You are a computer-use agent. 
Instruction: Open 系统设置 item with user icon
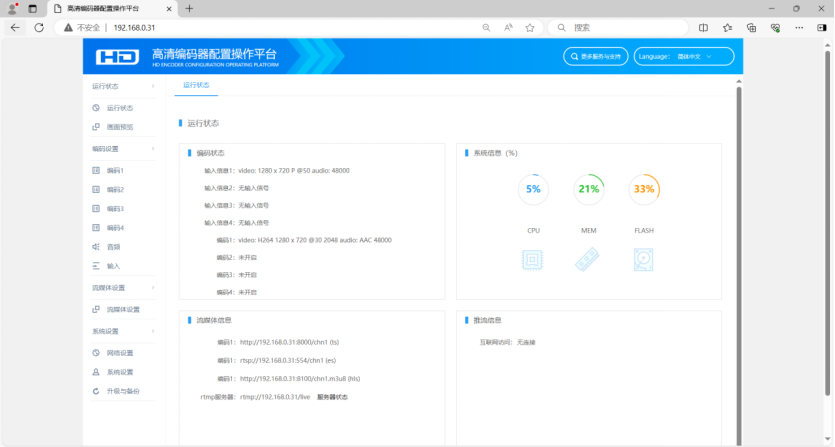[113, 372]
